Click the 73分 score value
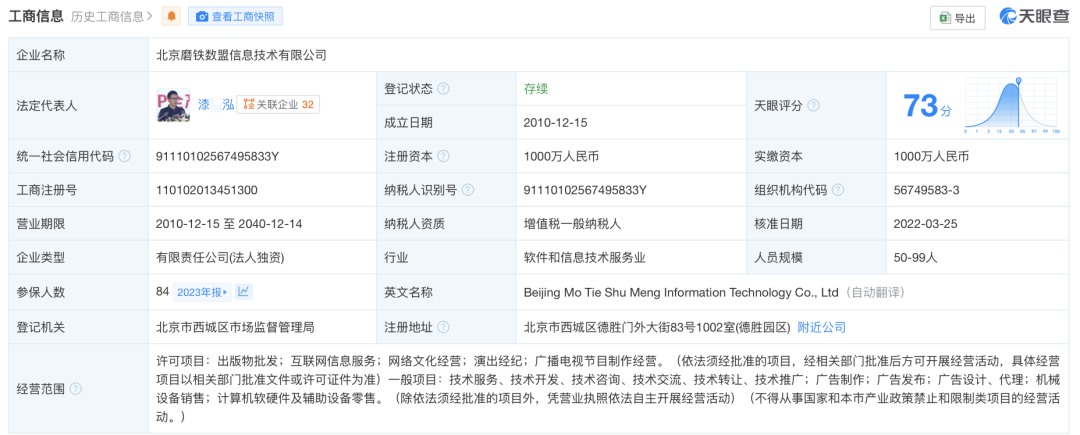Screen dimensions: 1080x435 [927, 106]
